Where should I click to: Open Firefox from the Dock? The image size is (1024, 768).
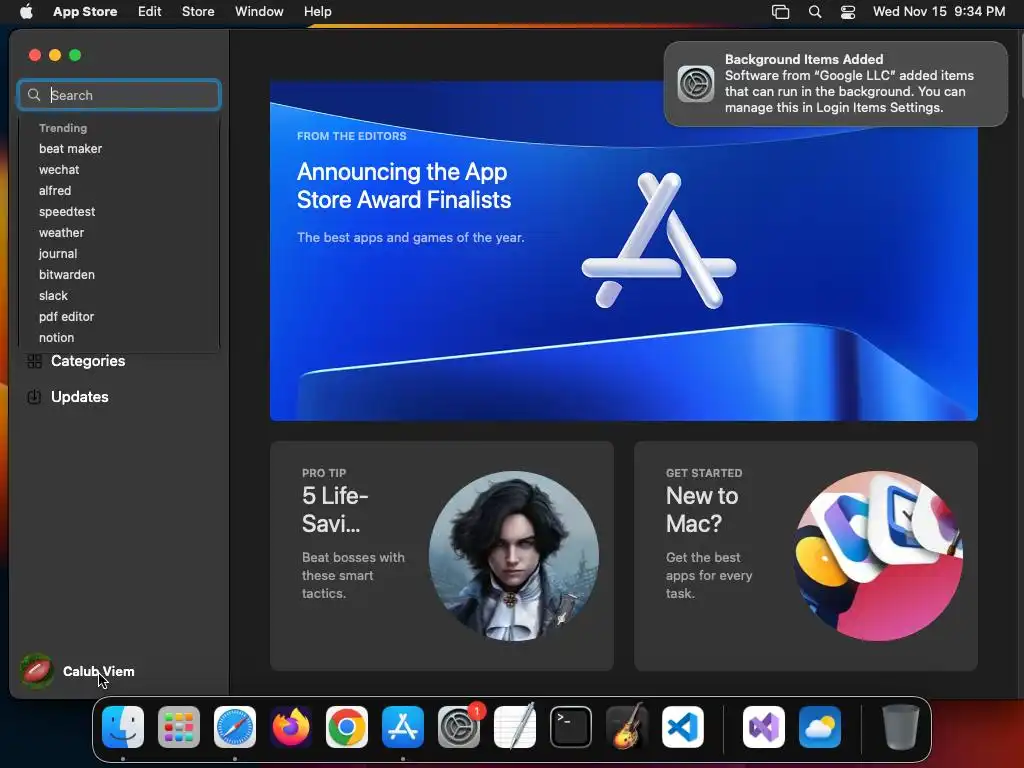pos(291,727)
